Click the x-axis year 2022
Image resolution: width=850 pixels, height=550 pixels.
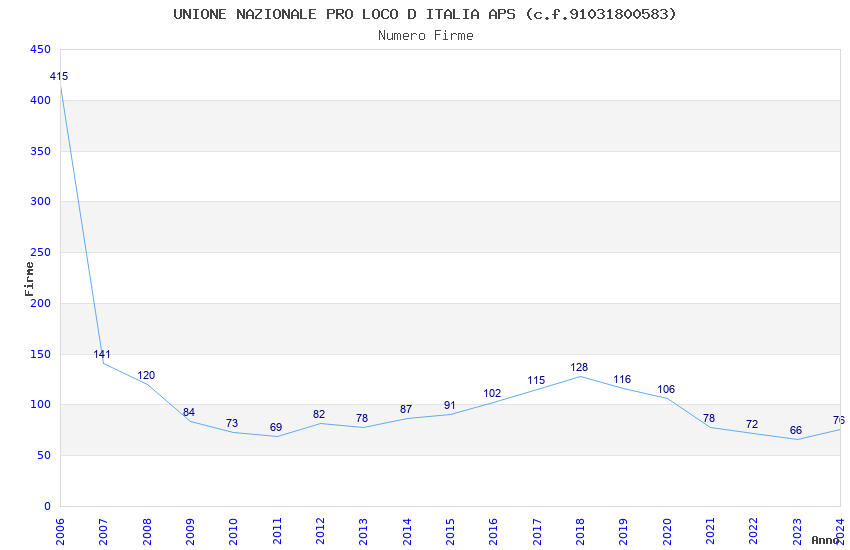point(754,532)
